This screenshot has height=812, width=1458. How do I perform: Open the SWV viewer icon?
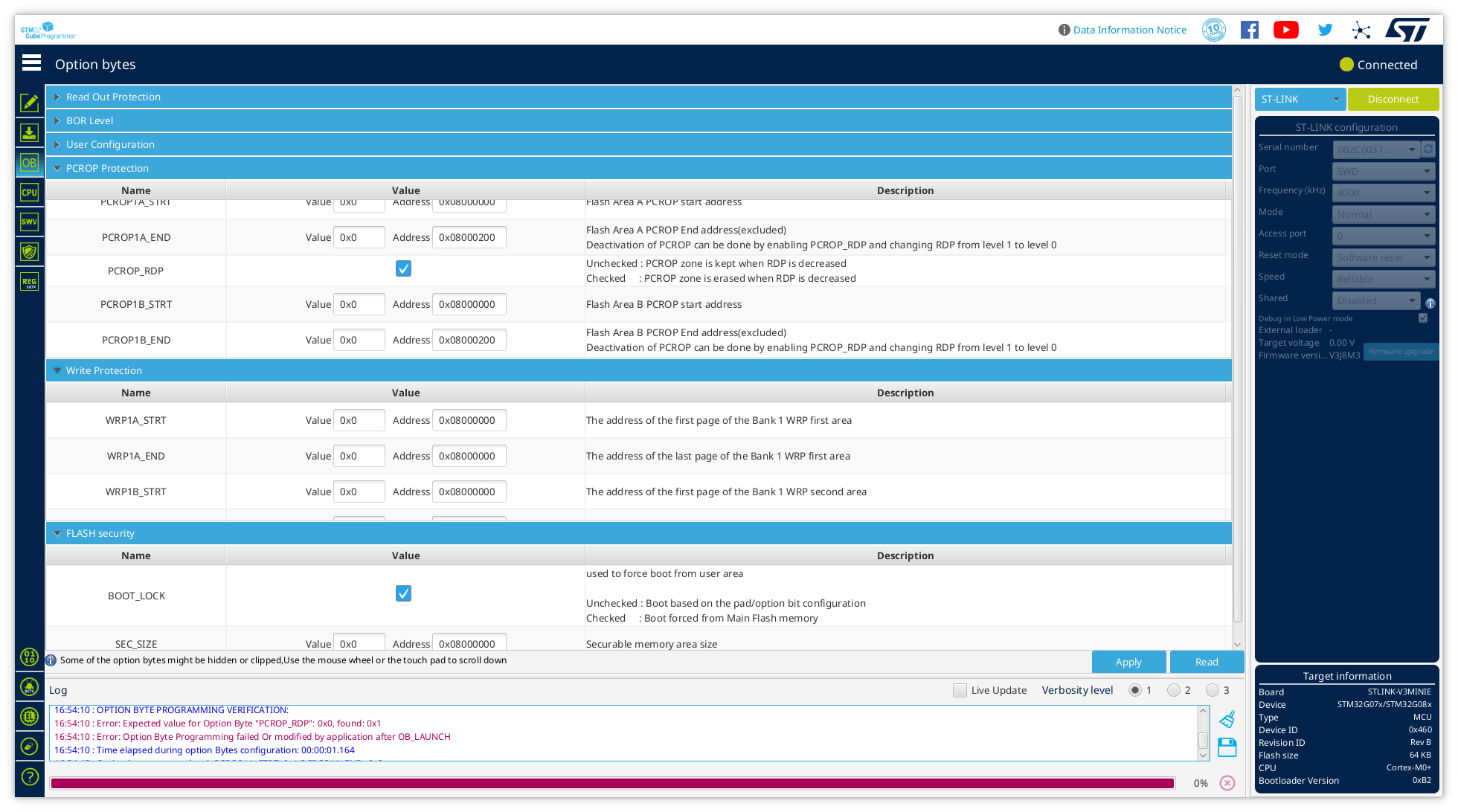29,222
